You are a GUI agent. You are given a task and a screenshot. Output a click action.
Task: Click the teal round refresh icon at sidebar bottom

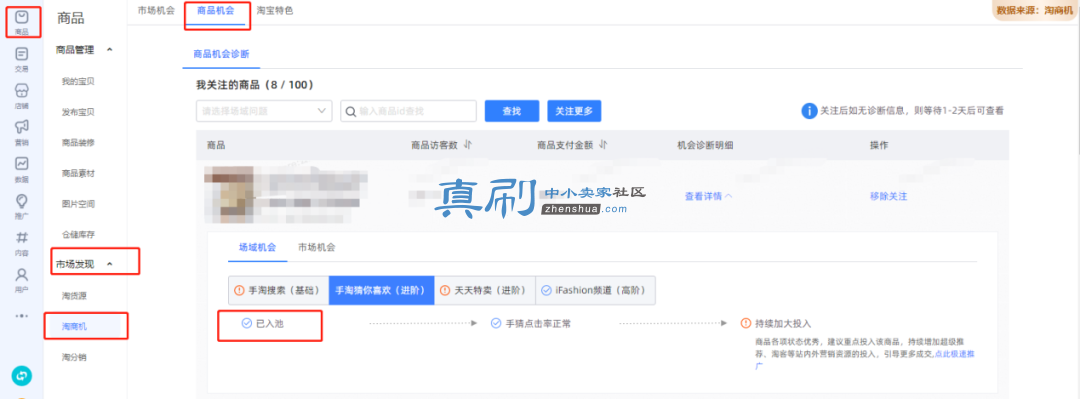pyautogui.click(x=21, y=376)
